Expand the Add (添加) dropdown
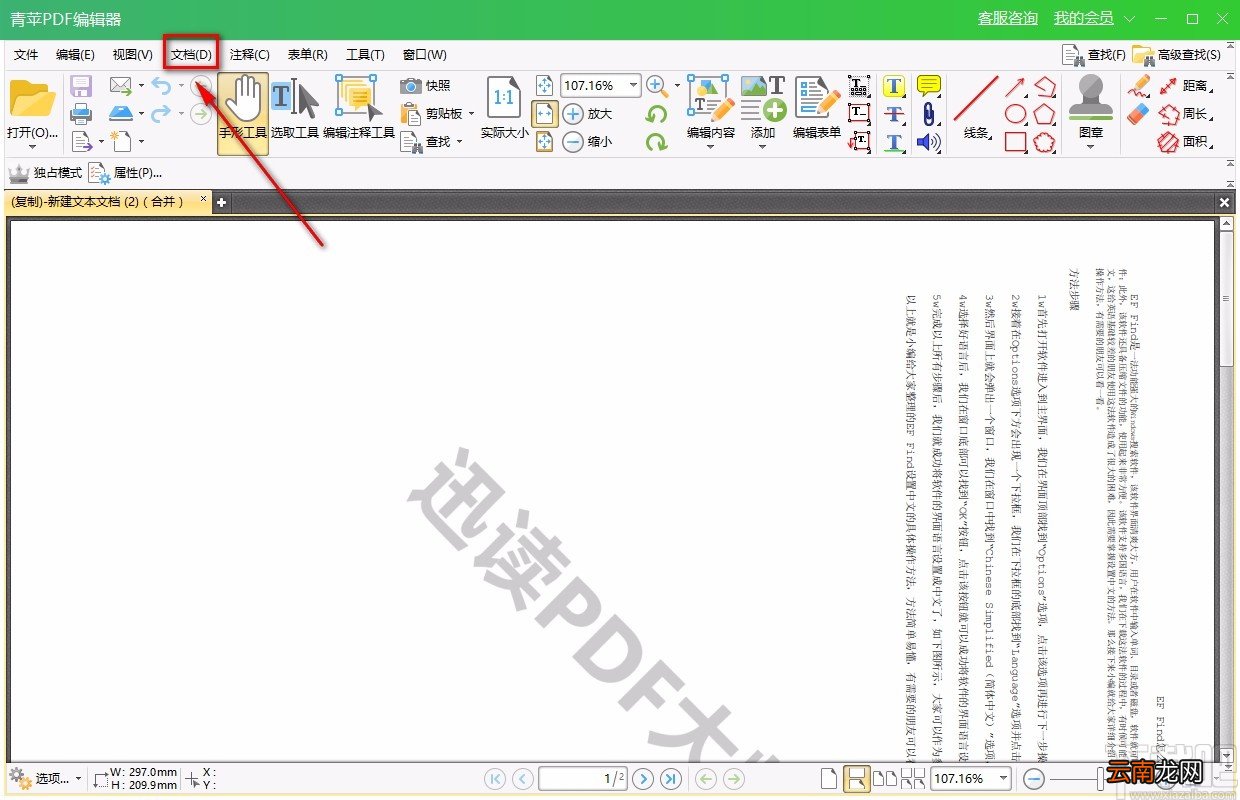1240x800 pixels. click(x=763, y=147)
